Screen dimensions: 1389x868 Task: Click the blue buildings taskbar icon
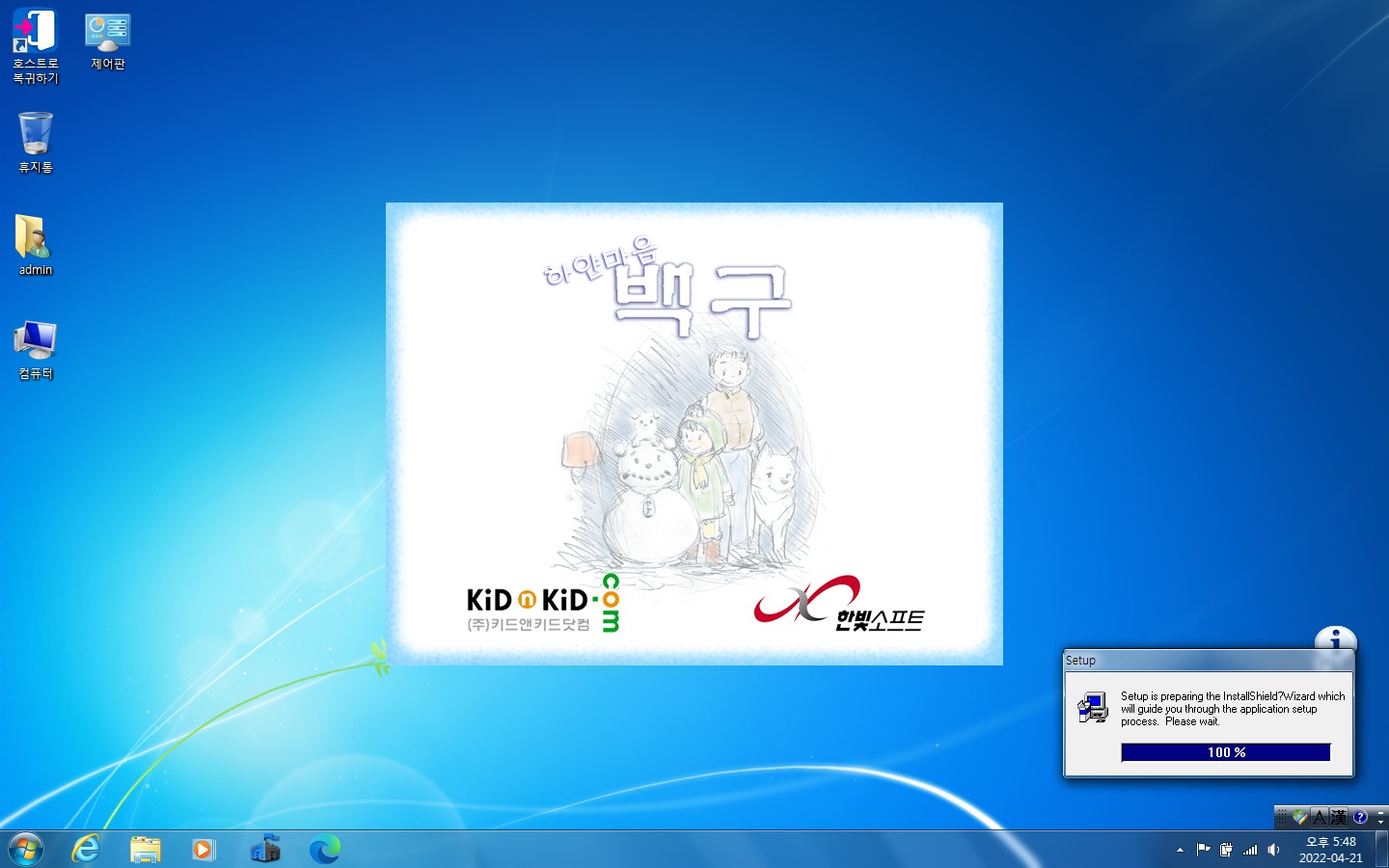click(x=264, y=849)
